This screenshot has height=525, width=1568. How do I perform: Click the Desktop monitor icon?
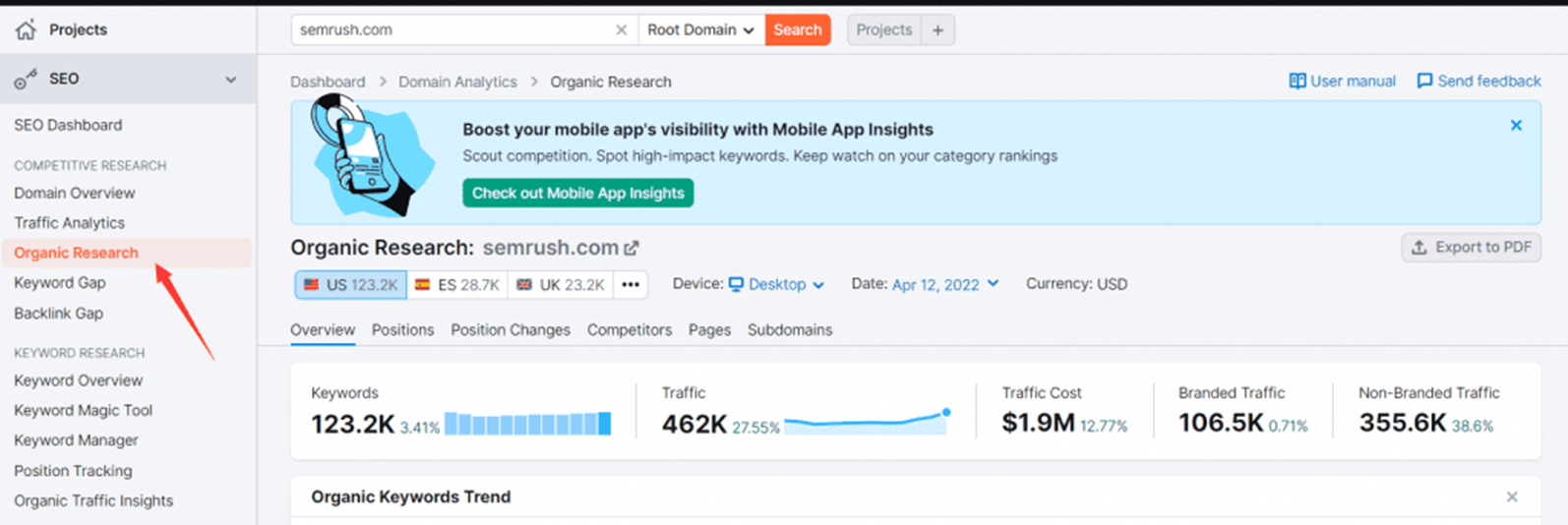pos(736,284)
